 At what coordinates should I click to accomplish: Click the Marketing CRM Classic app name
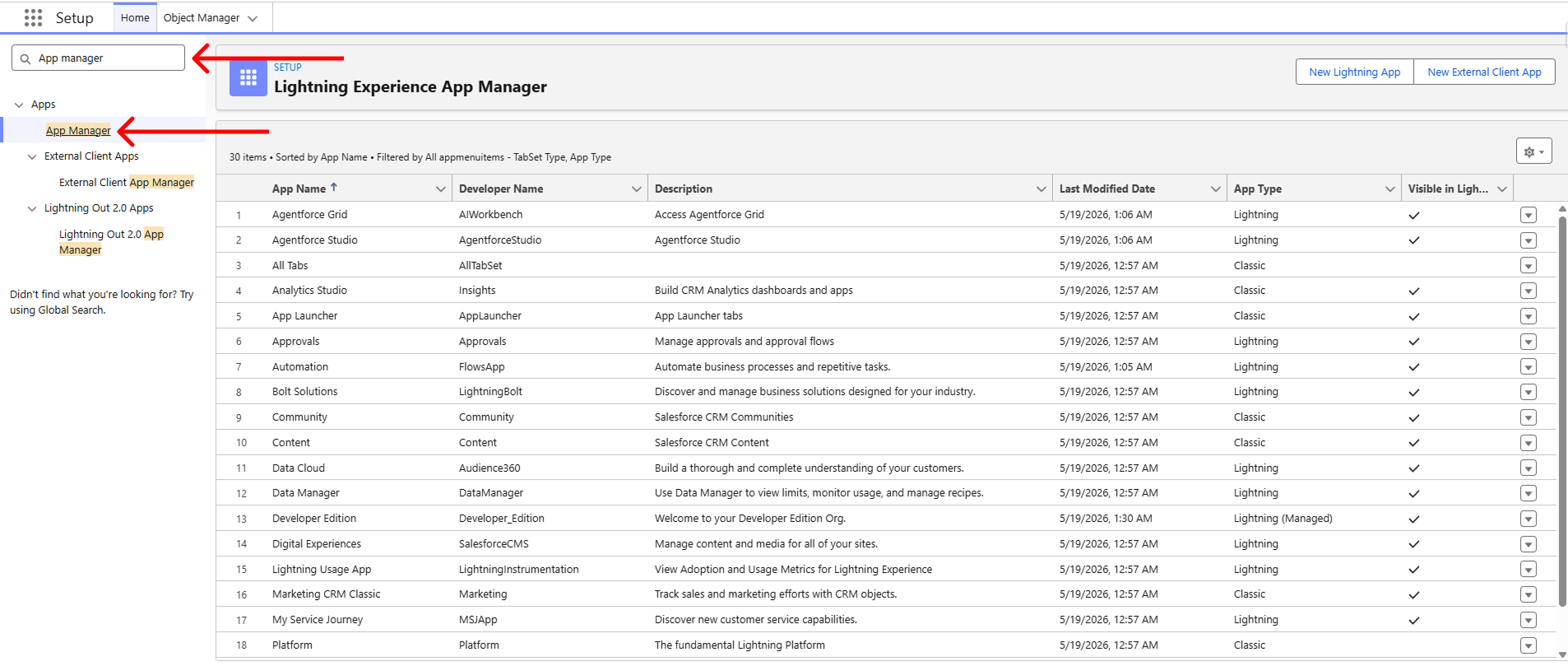click(x=327, y=594)
